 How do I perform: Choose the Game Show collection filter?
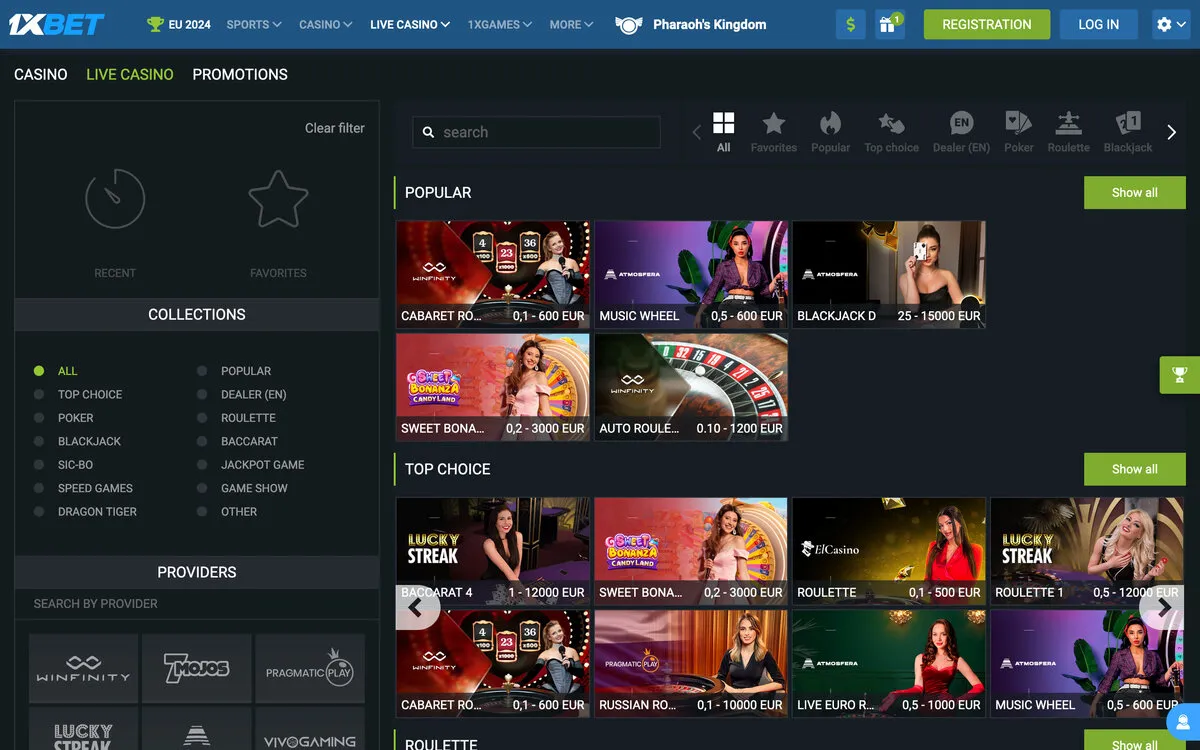(x=202, y=488)
